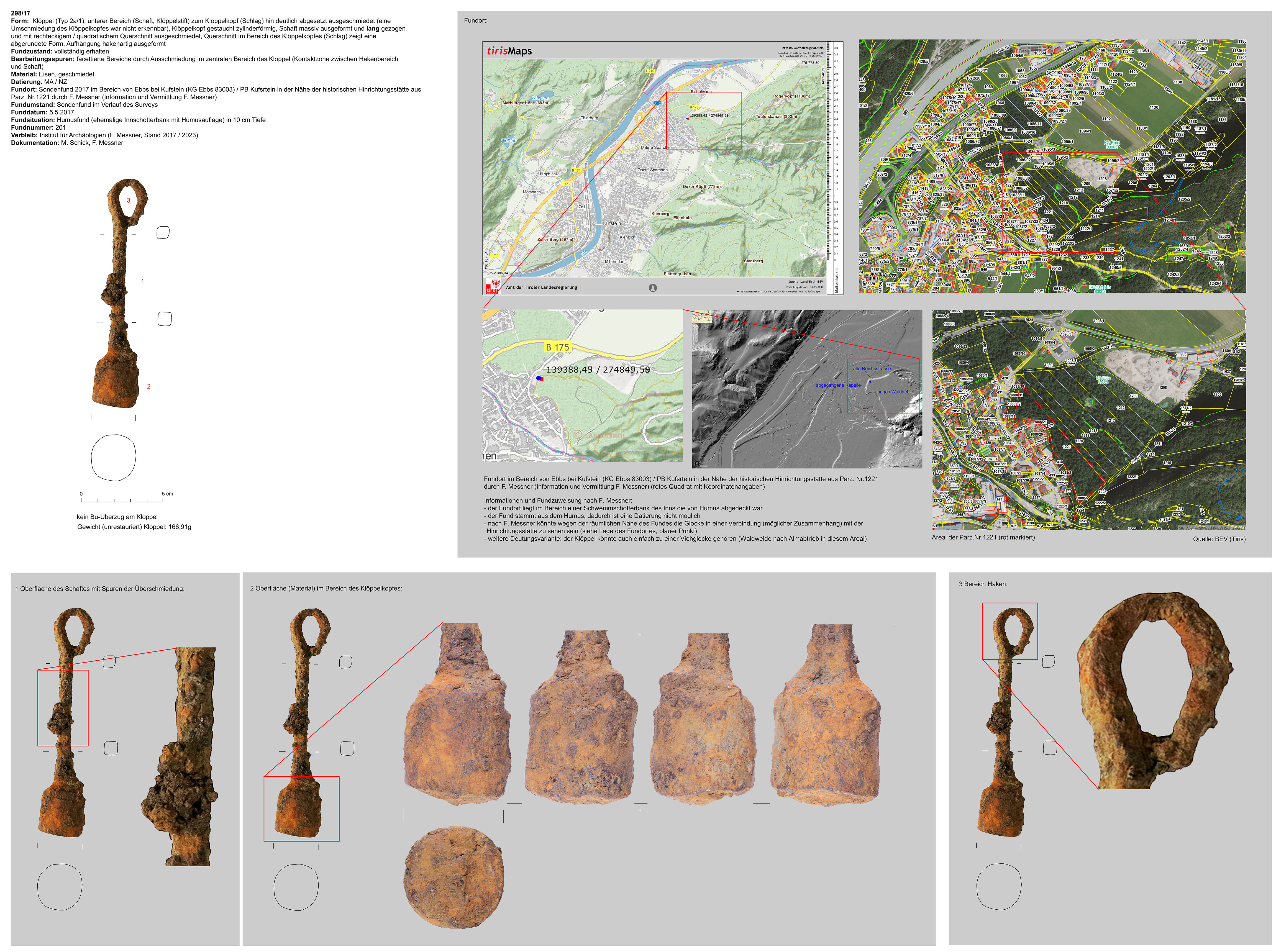Click the red number 2 beside the clapper head
The width and height of the screenshot is (1276, 952).
click(x=149, y=387)
